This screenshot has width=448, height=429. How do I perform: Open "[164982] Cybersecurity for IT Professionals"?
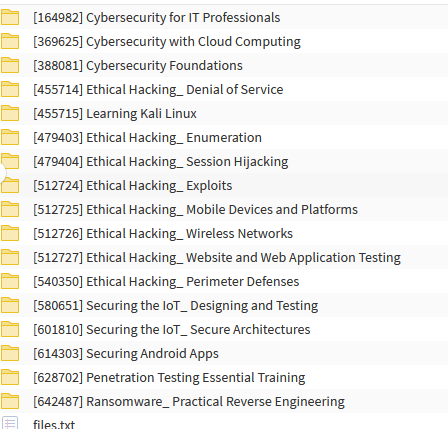tap(157, 18)
